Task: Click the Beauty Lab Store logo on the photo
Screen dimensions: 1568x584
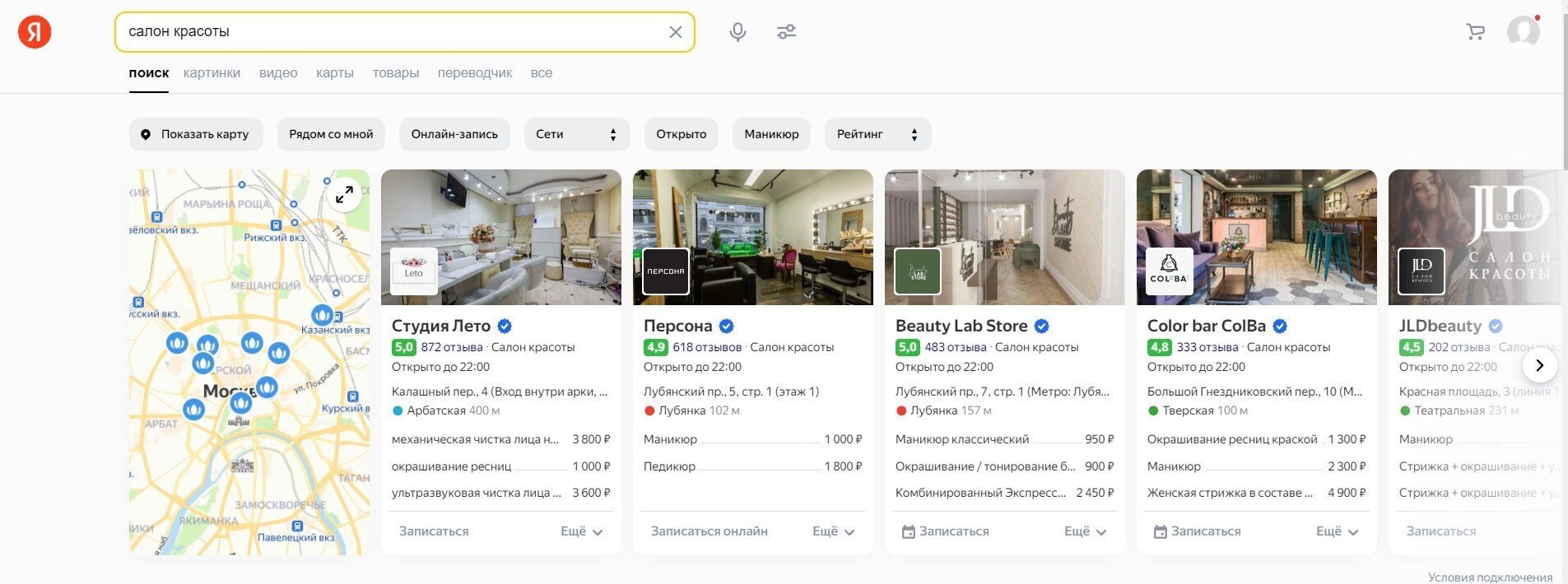Action: pyautogui.click(x=917, y=271)
